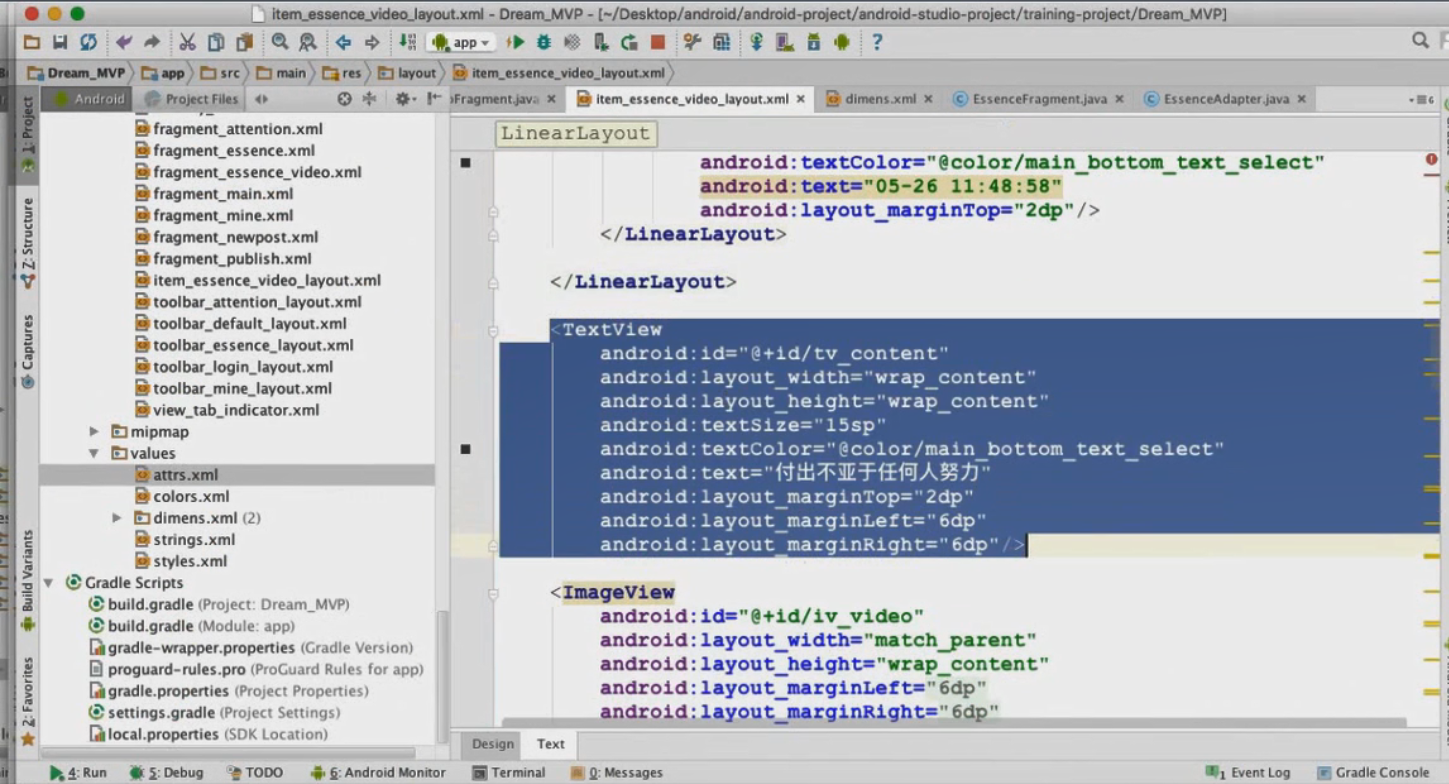Image resolution: width=1449 pixels, height=784 pixels.
Task: Run the app with the green play icon
Action: (515, 42)
